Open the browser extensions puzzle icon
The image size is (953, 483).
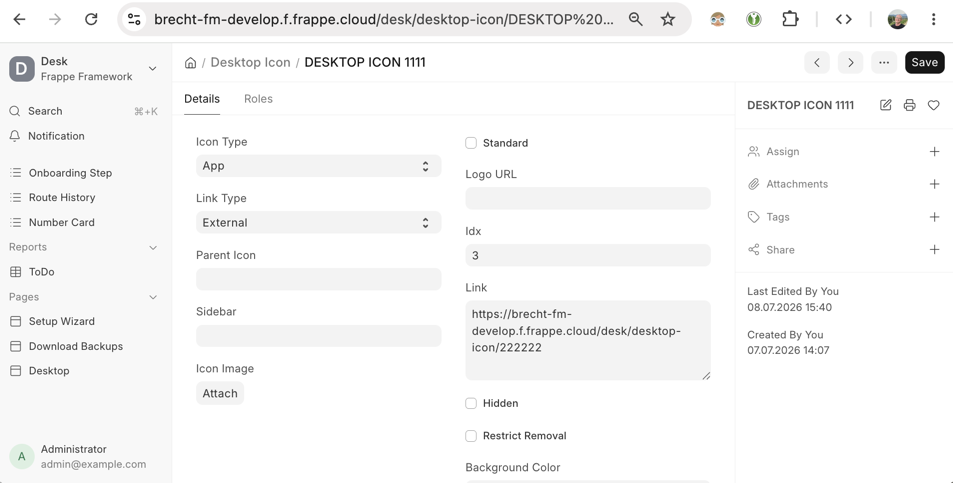coord(790,19)
